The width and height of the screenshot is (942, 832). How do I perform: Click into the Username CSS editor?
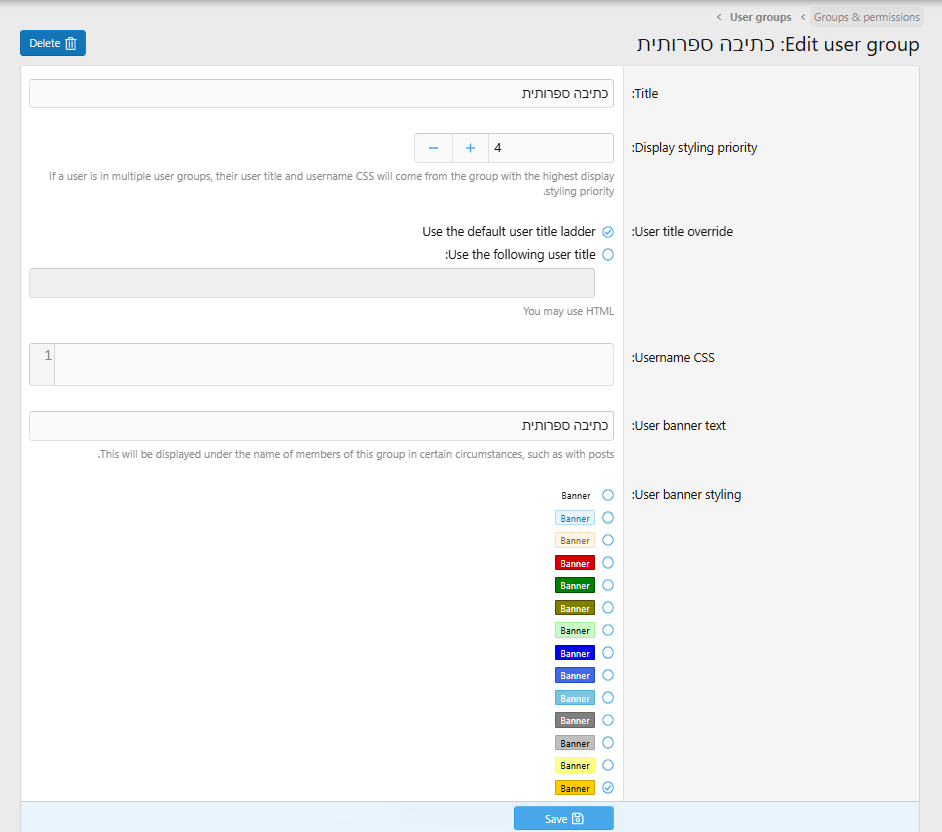click(x=333, y=365)
